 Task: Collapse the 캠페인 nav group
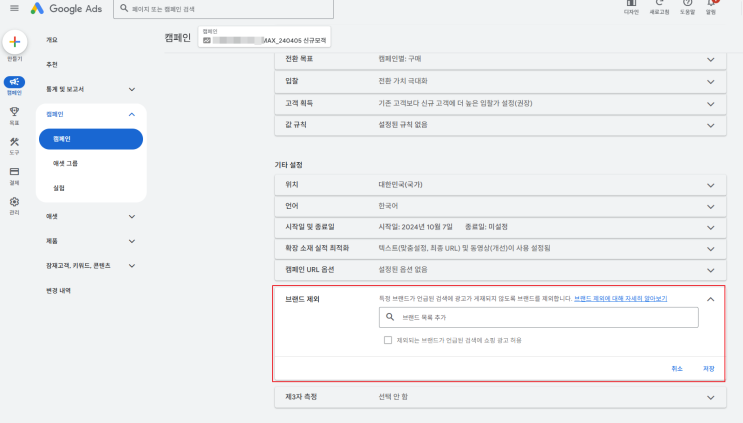click(x=132, y=114)
